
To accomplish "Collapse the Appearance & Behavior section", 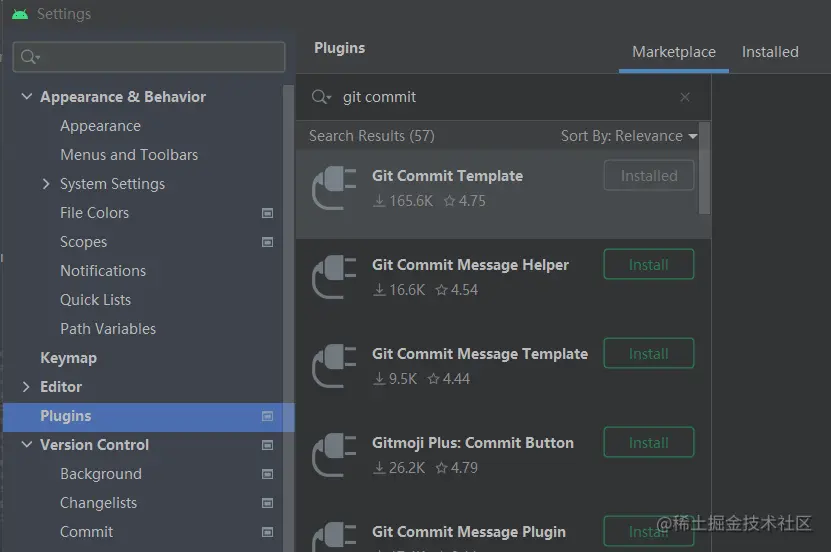I will 26,97.
